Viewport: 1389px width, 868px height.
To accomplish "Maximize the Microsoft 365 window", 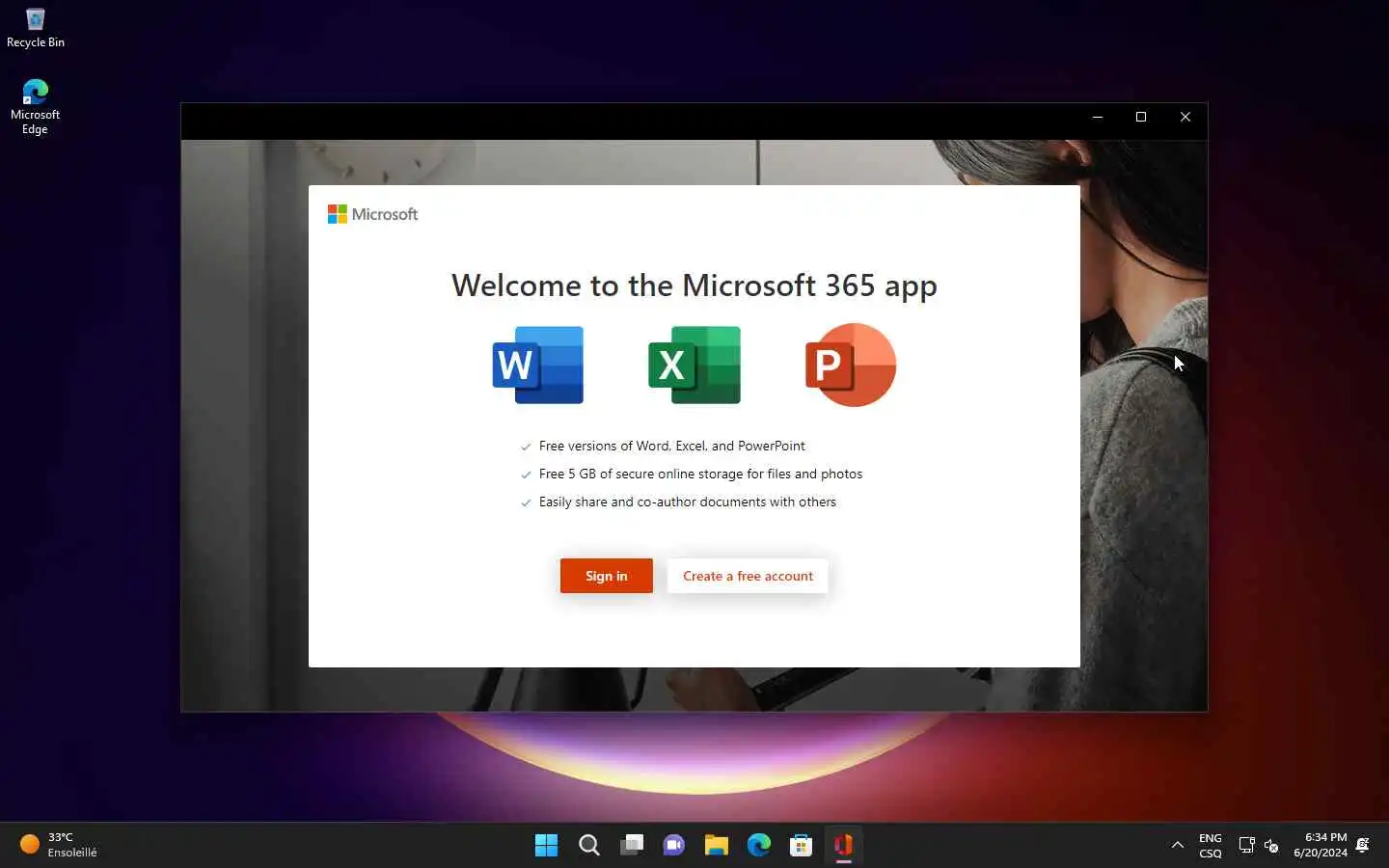I will tap(1141, 117).
